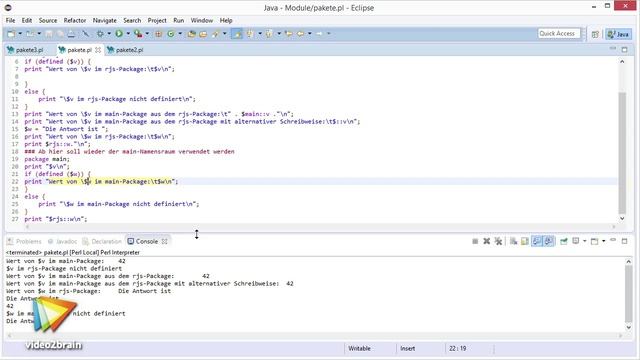Click the editor vertical scrollbar thumb
The width and height of the screenshot is (640, 360).
click(622, 153)
